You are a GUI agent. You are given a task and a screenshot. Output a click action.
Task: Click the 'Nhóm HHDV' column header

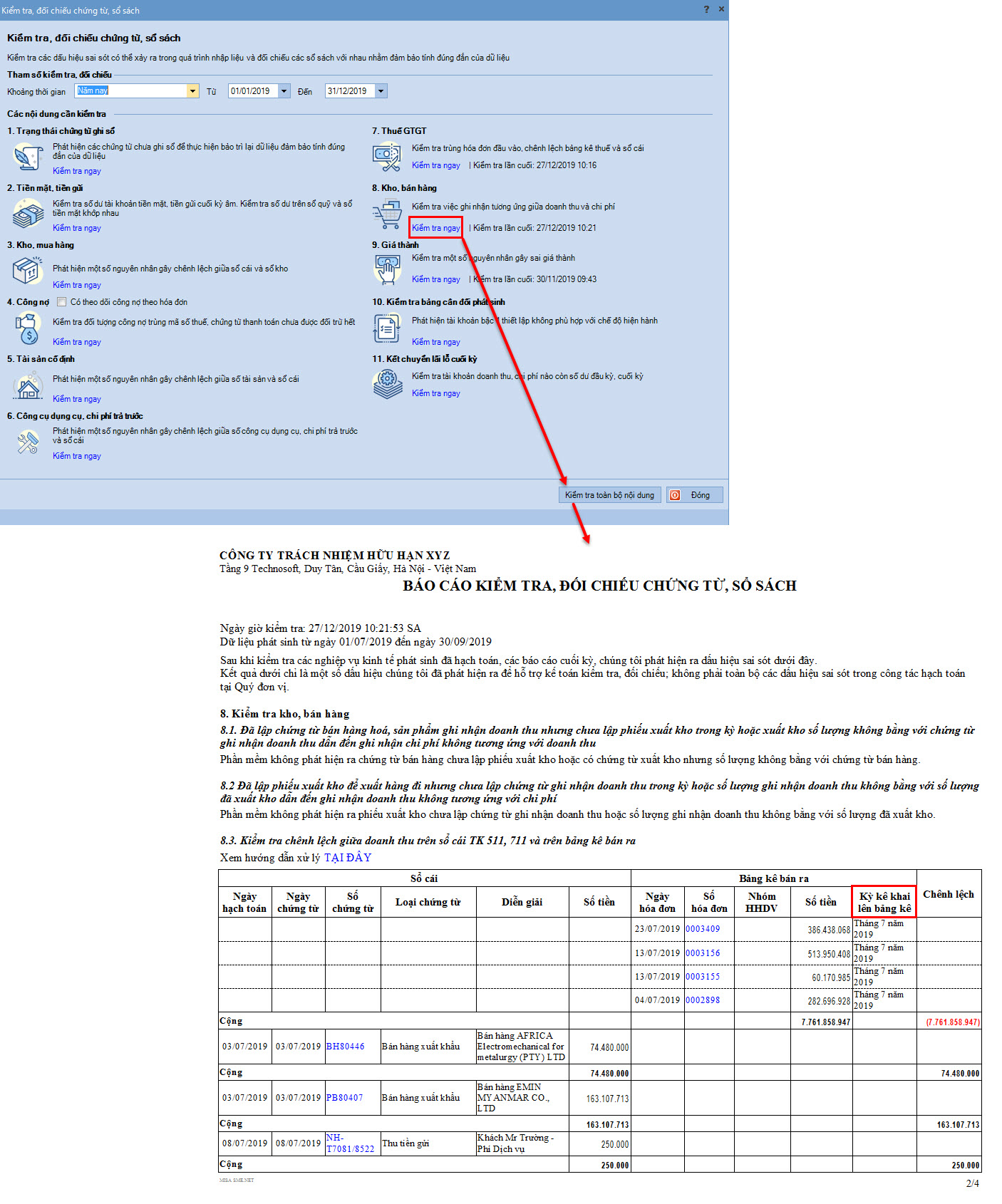(762, 902)
